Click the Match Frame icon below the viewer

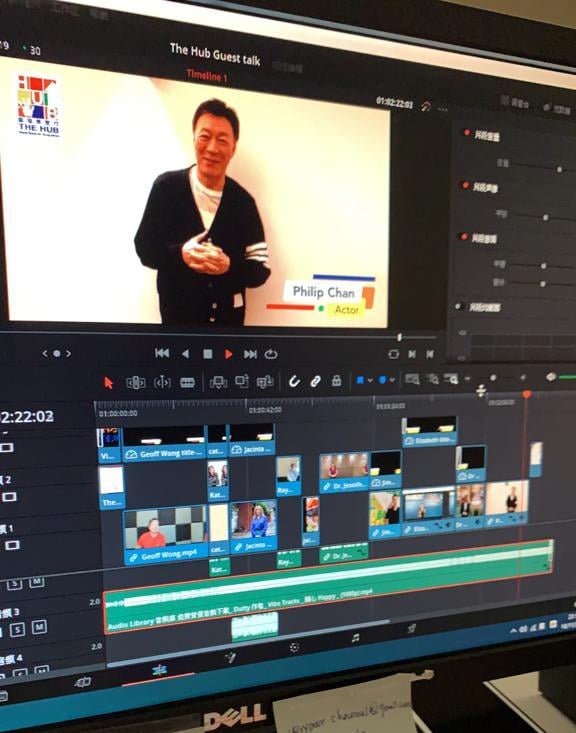(394, 354)
